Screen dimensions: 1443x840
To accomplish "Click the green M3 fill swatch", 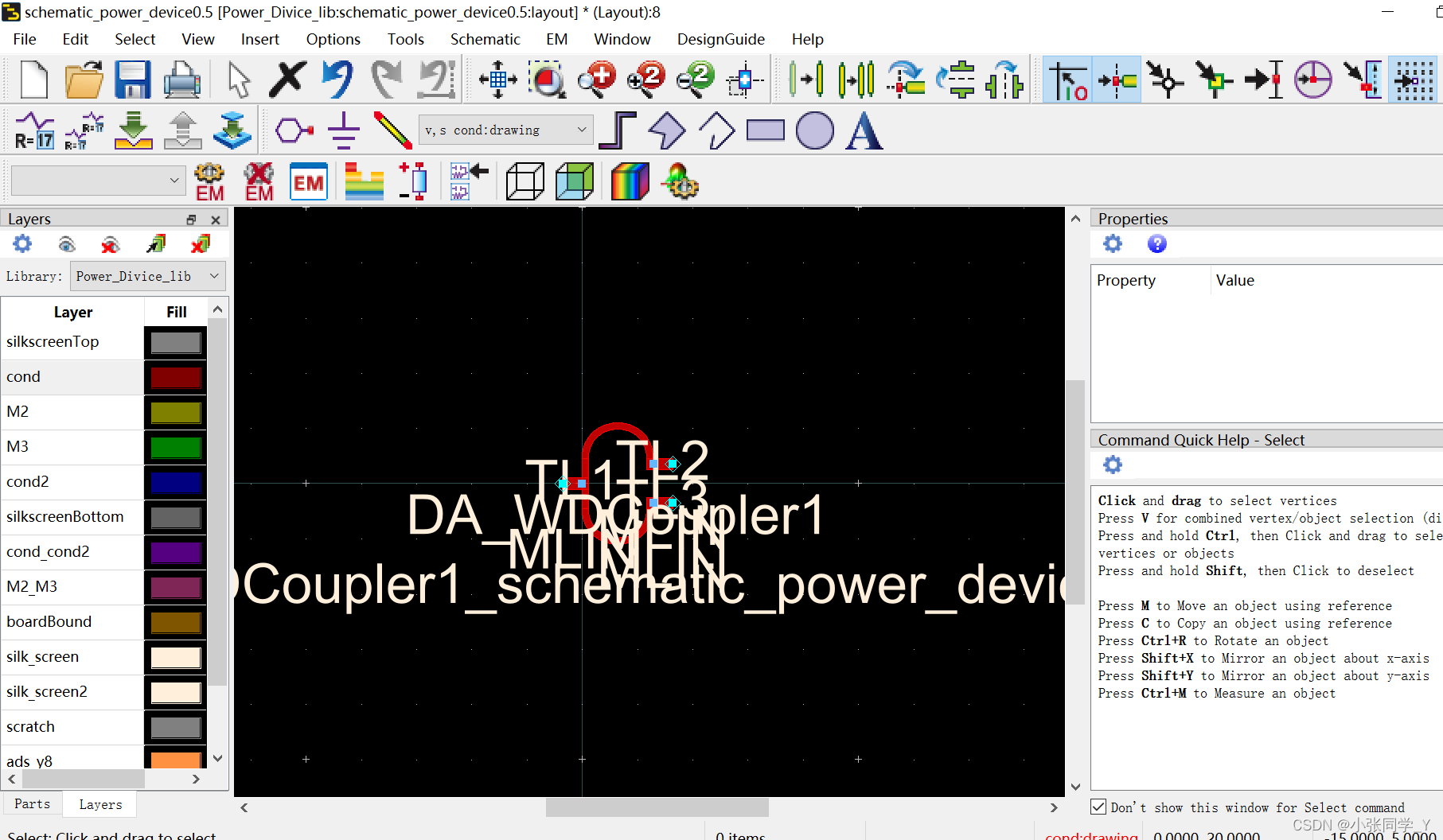I will coord(176,448).
